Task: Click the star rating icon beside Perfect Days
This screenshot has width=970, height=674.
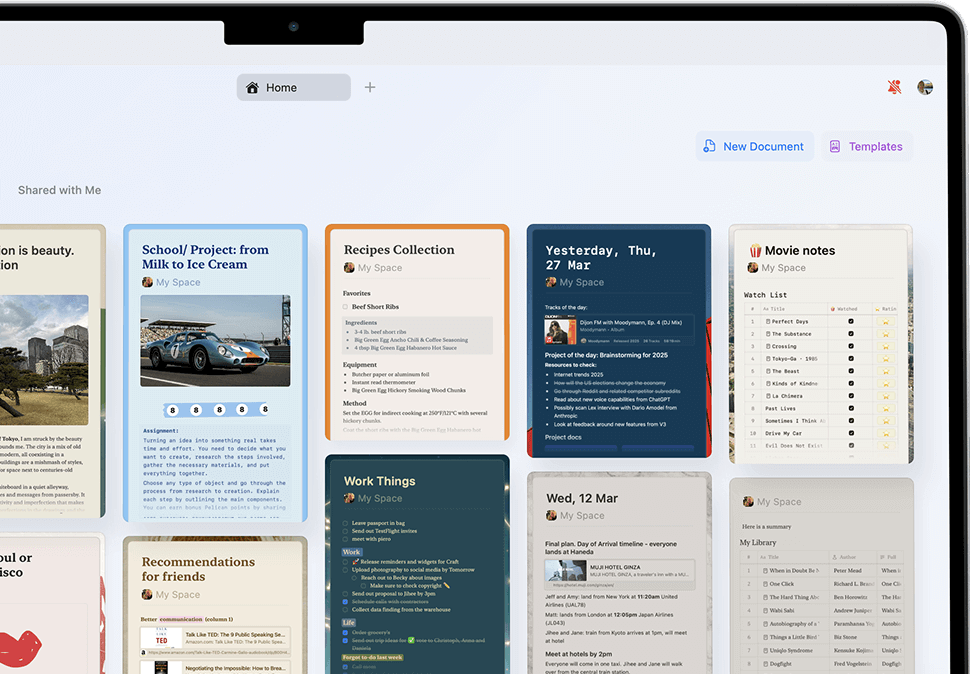Action: pos(885,321)
